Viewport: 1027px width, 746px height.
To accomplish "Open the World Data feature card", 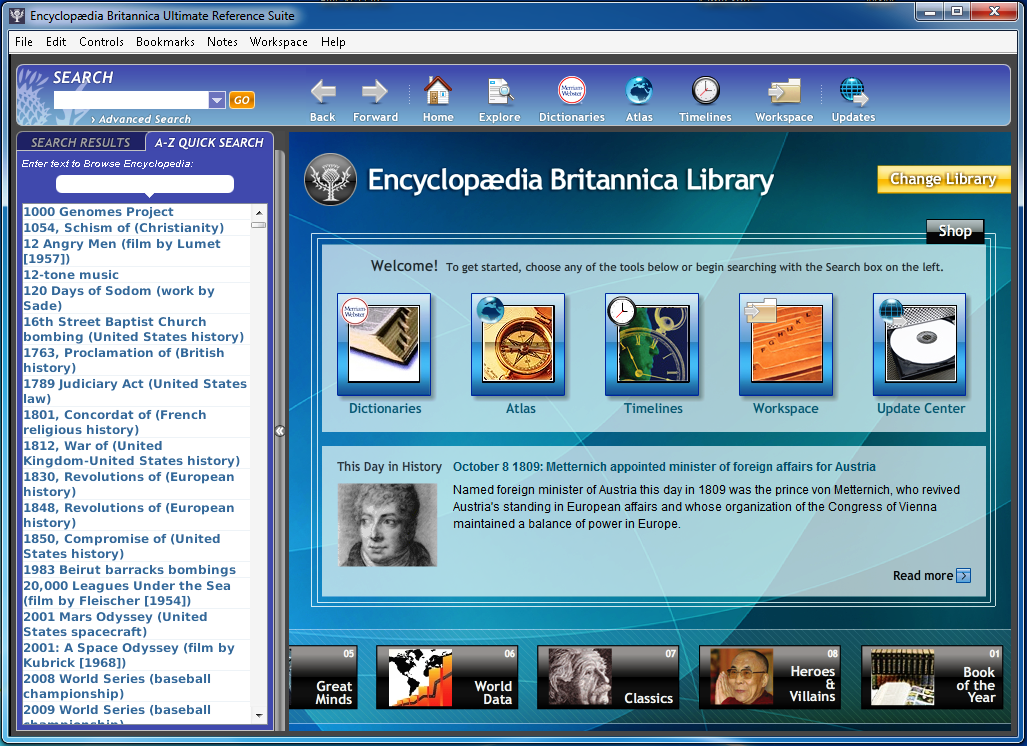I will [x=447, y=677].
